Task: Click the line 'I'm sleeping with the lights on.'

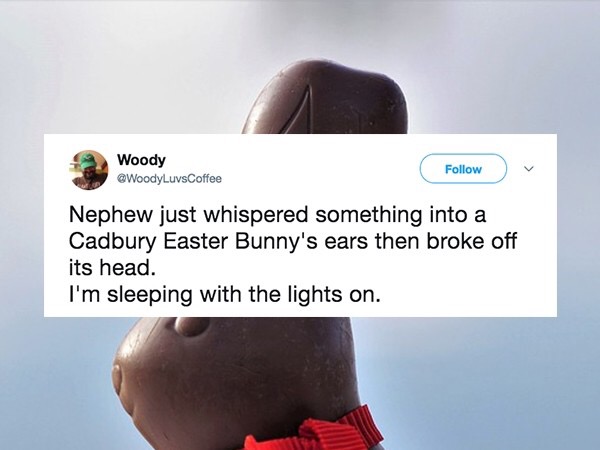Action: click(225, 294)
